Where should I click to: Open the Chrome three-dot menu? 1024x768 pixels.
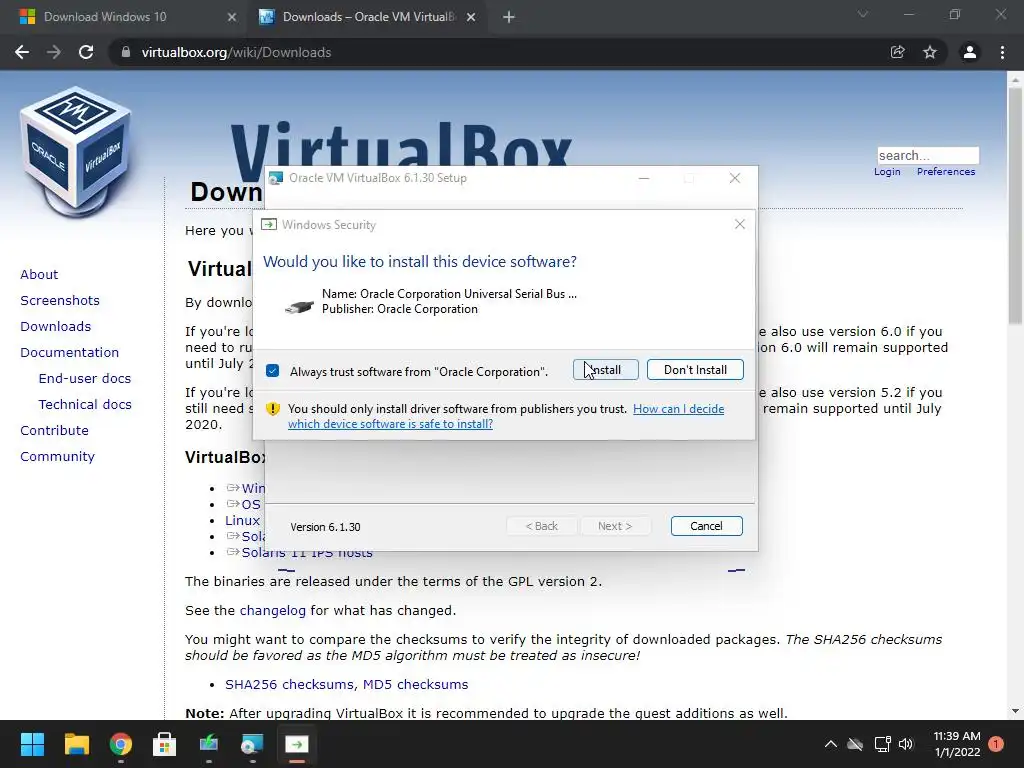1002,52
